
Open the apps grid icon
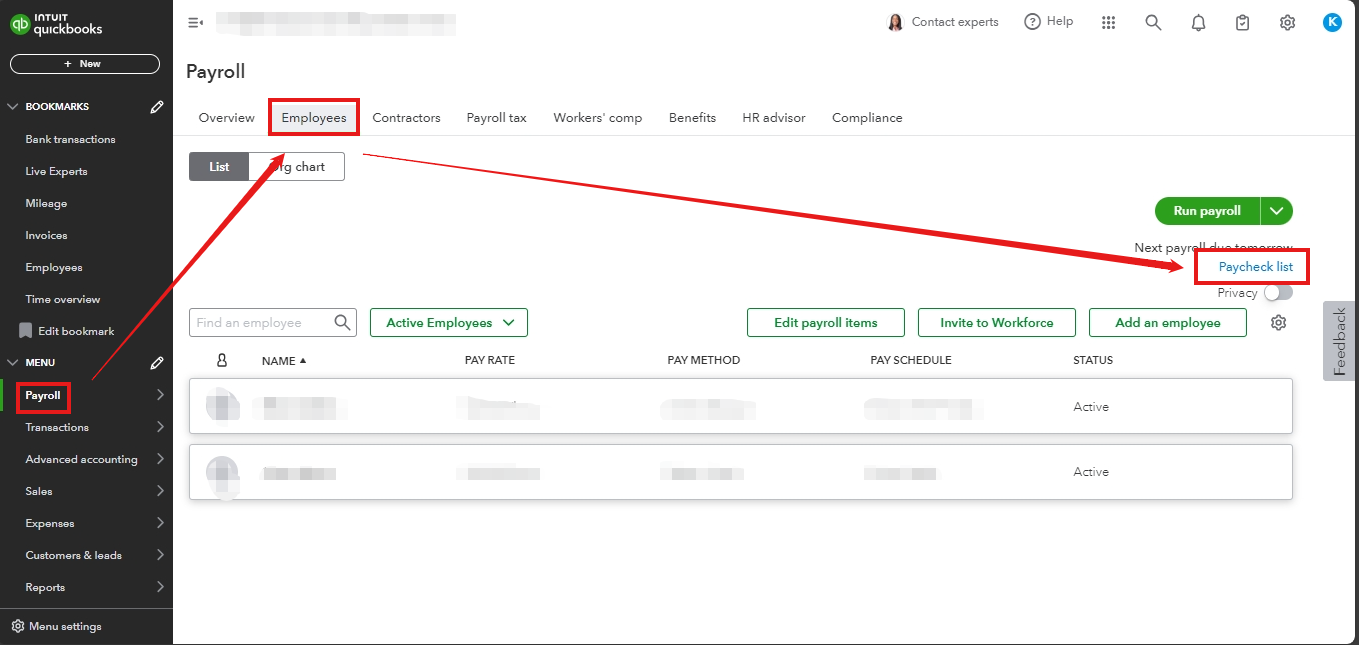pyautogui.click(x=1108, y=22)
